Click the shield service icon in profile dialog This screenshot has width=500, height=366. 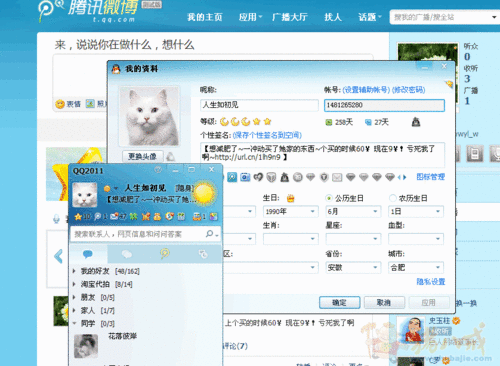click(324, 177)
